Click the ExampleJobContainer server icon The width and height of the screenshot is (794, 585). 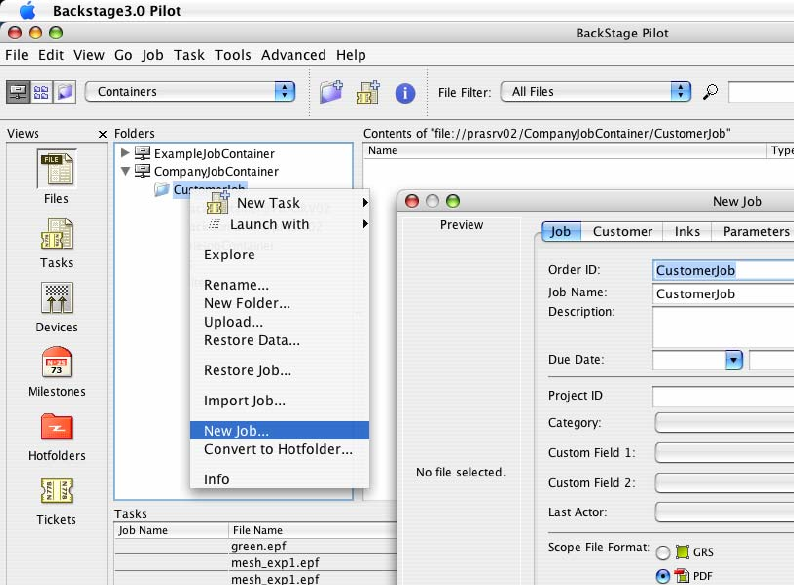(x=142, y=153)
